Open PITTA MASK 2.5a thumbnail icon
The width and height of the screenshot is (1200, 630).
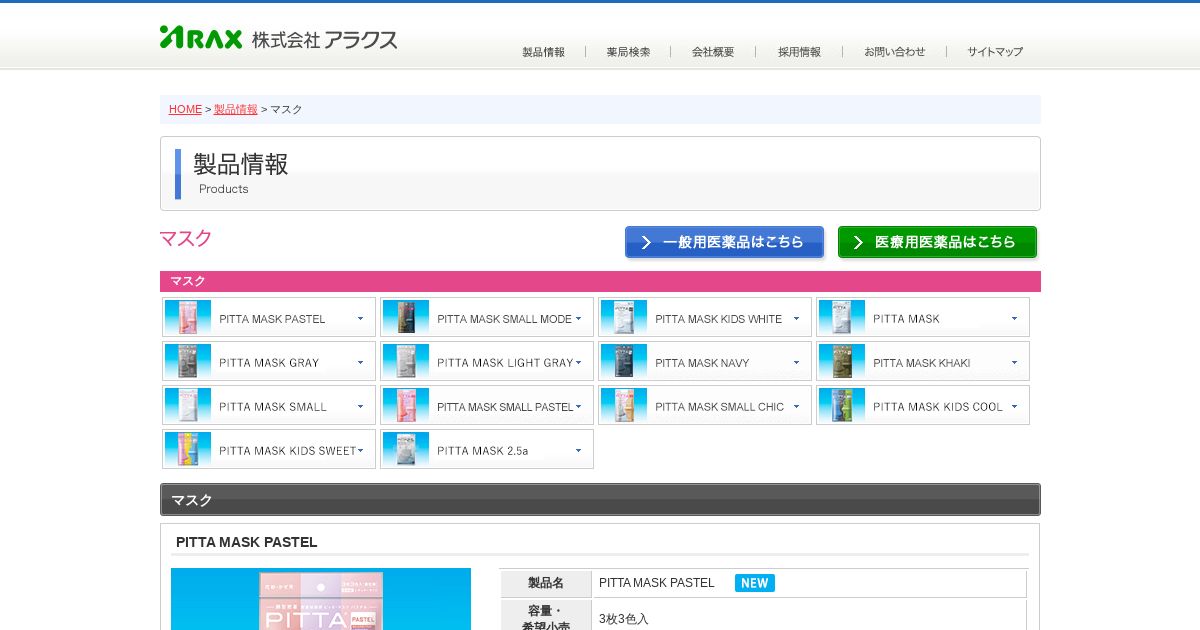coord(406,449)
